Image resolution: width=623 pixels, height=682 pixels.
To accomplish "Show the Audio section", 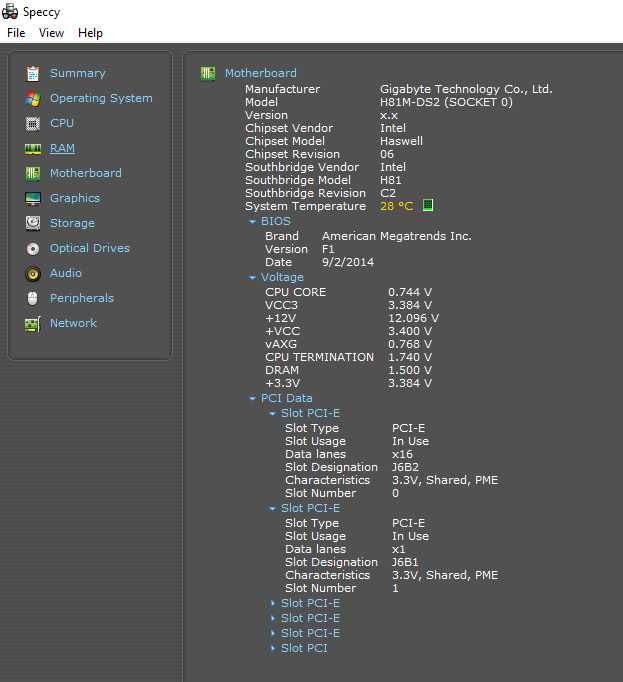I will coord(66,273).
